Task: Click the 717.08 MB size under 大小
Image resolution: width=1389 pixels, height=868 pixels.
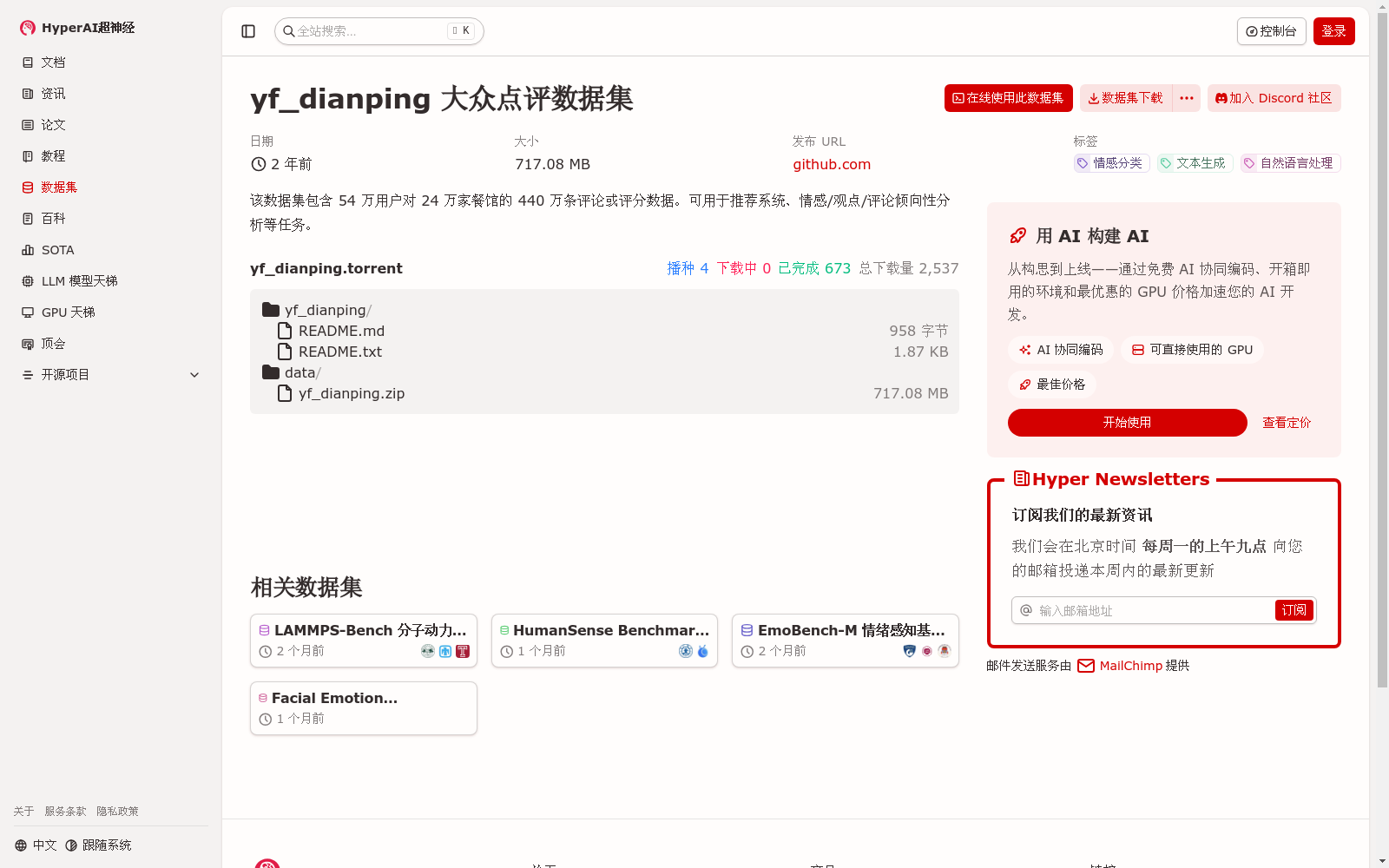Action: pyautogui.click(x=552, y=164)
